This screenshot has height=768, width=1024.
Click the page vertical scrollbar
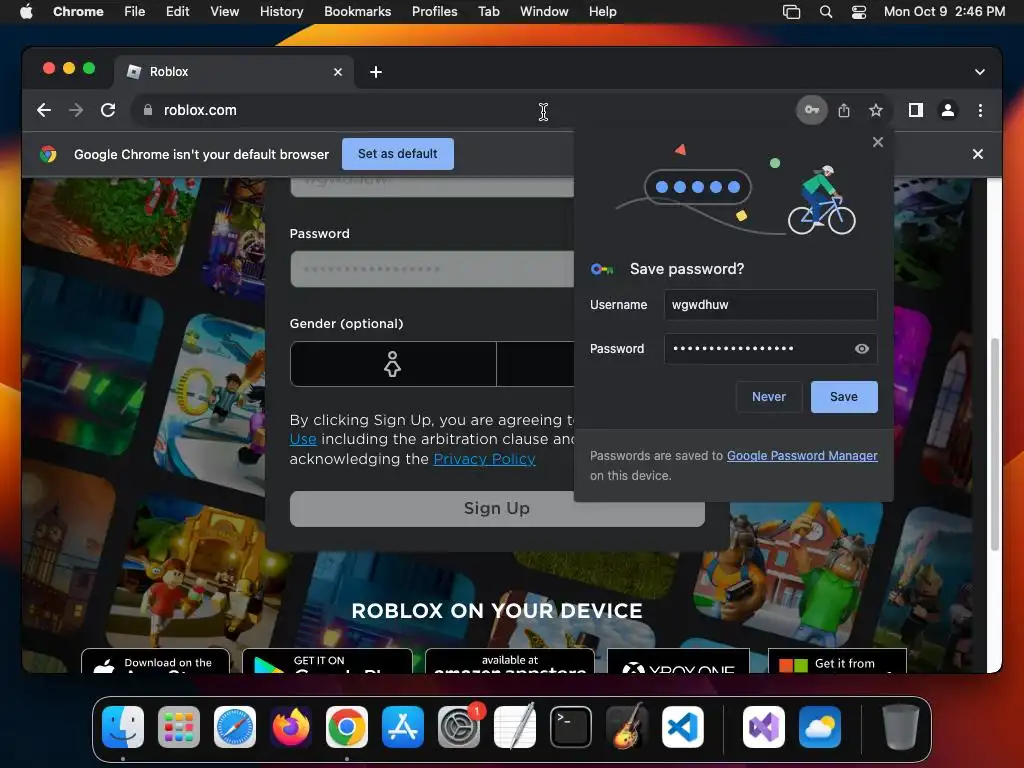click(993, 444)
